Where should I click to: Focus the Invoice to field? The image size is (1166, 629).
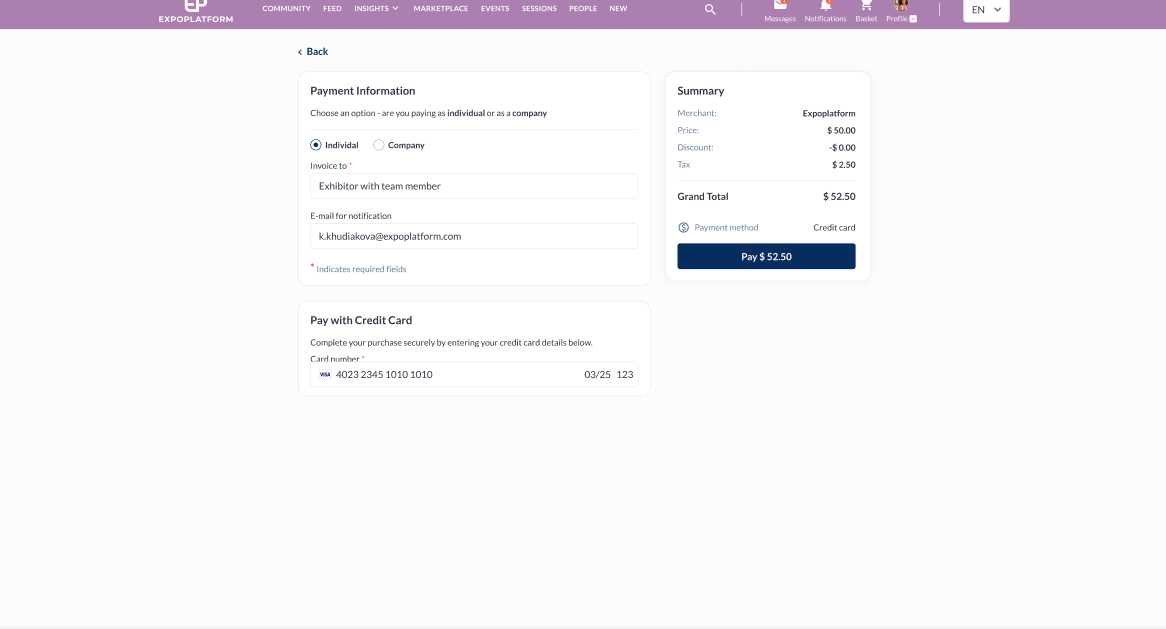coord(474,186)
